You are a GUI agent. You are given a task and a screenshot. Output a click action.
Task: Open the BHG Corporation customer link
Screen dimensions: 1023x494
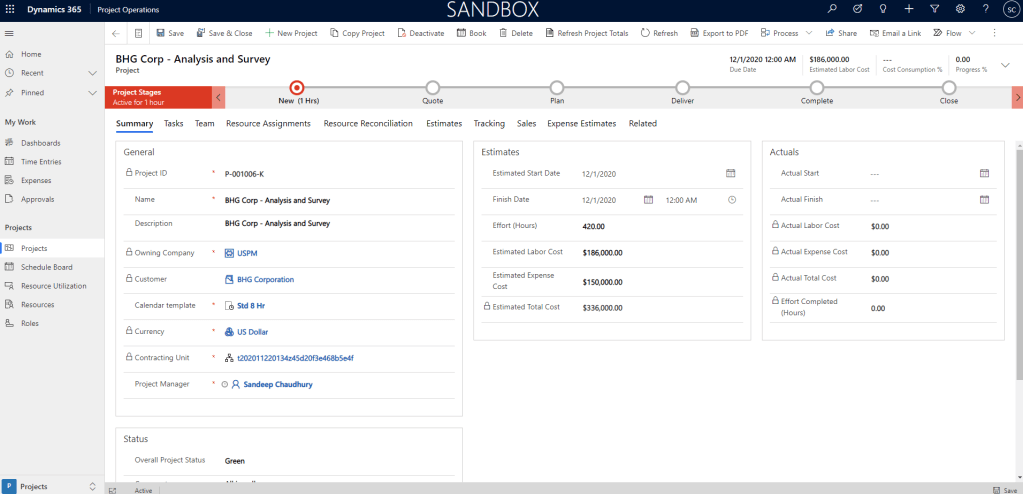[265, 279]
